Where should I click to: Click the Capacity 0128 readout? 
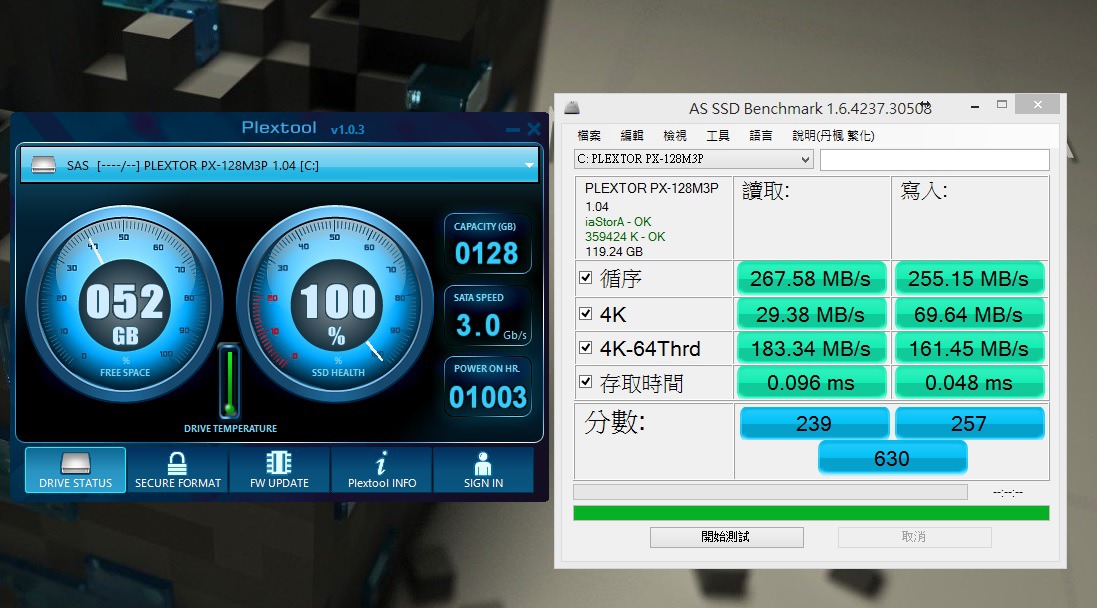click(x=487, y=243)
